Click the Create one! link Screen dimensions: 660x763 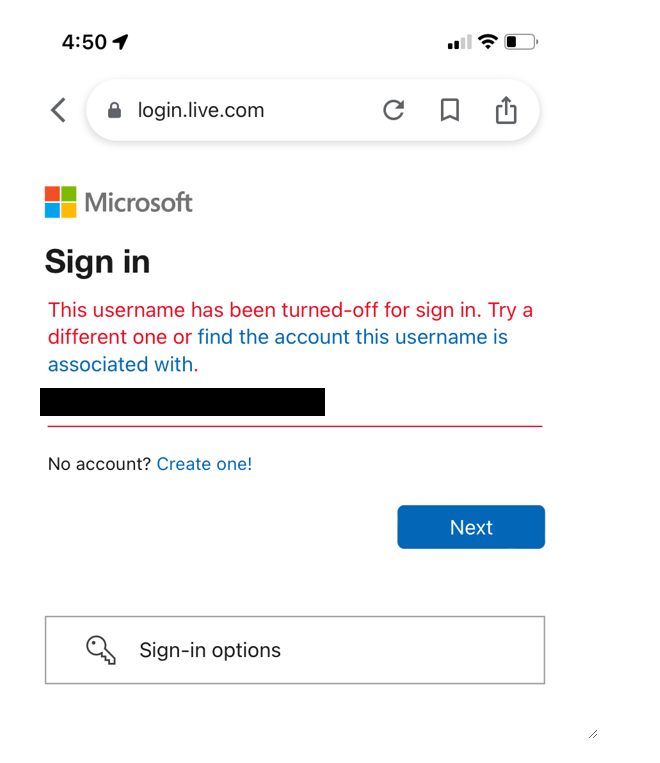tap(204, 464)
